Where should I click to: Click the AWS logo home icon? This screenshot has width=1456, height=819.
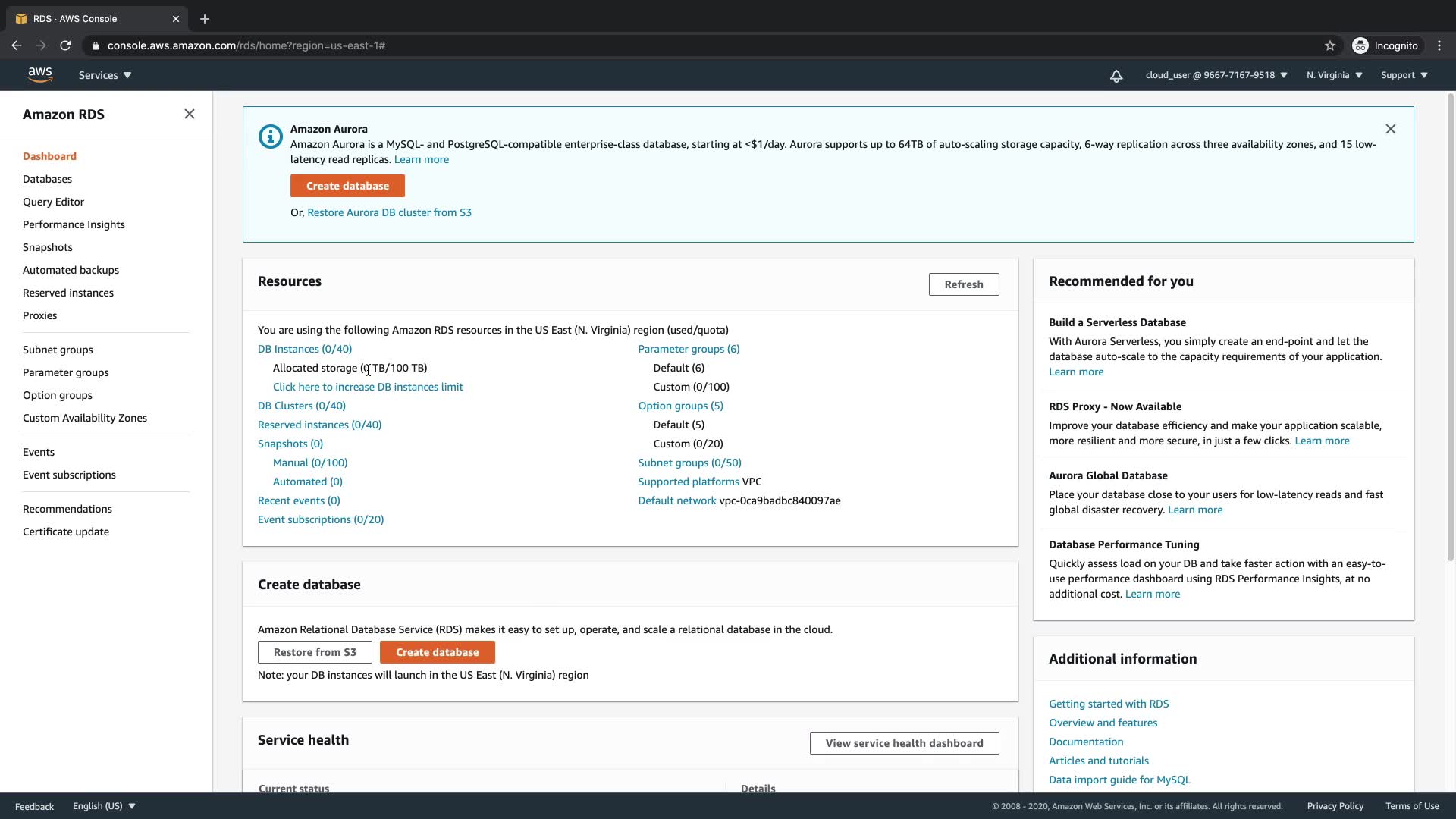click(39, 74)
